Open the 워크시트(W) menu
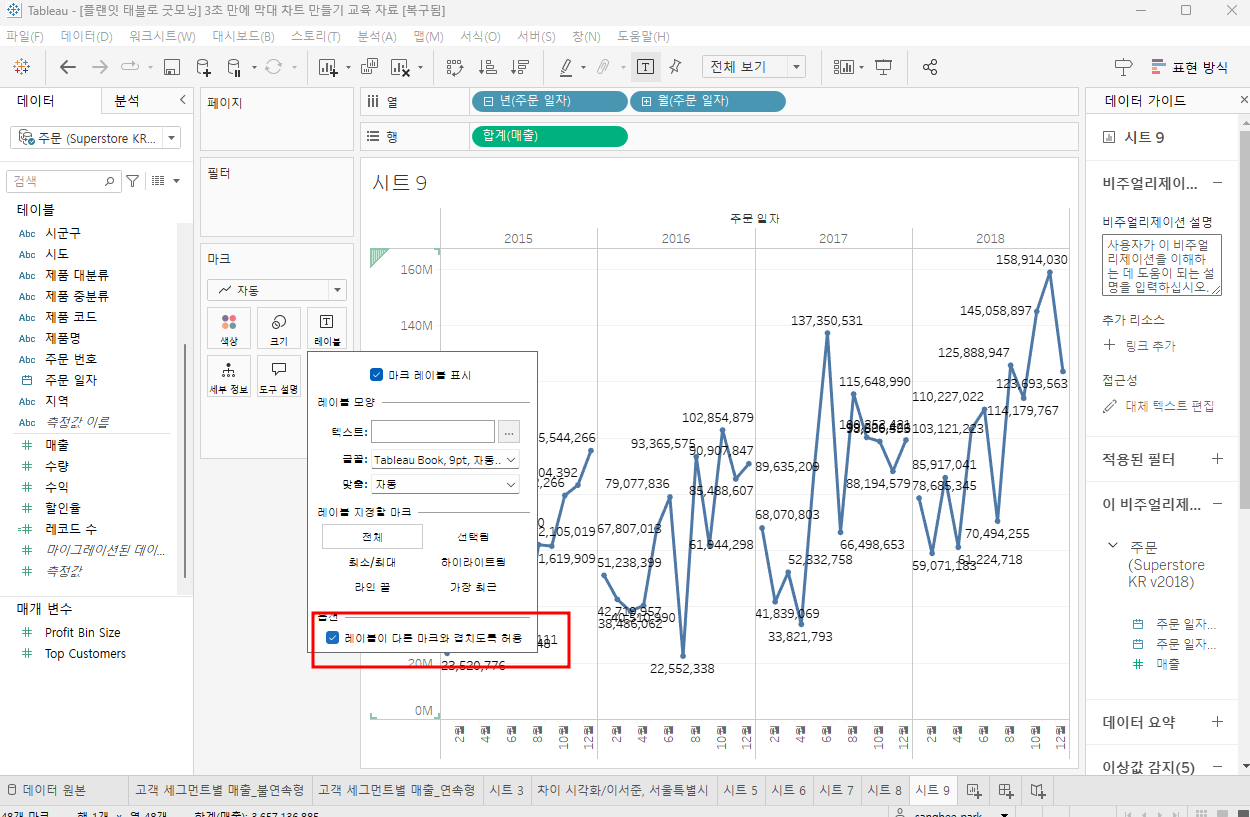Image resolution: width=1250 pixels, height=817 pixels. [162, 36]
